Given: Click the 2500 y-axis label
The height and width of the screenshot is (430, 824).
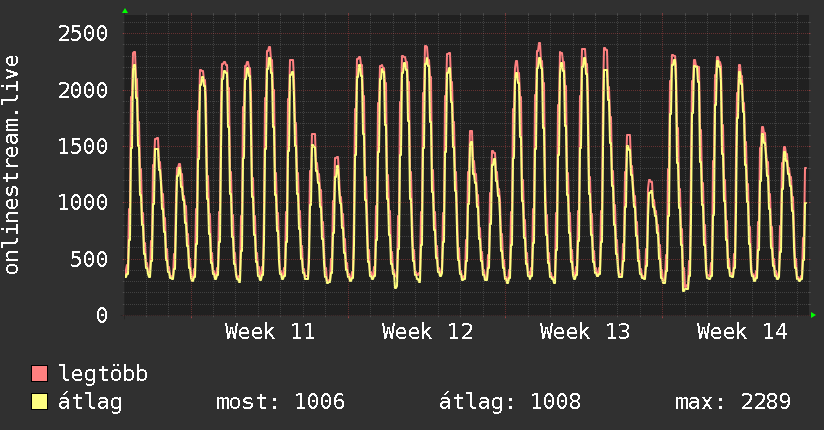Looking at the screenshot, I should tap(83, 34).
